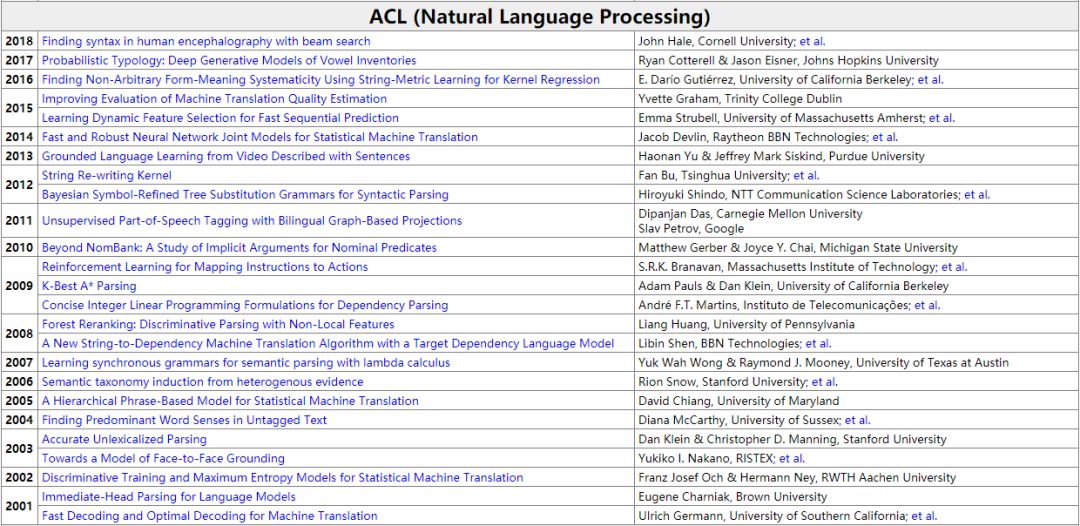Open 'Grounded Language Learning from Video' paper link
Image resolution: width=1080 pixels, height=526 pixels.
(226, 156)
